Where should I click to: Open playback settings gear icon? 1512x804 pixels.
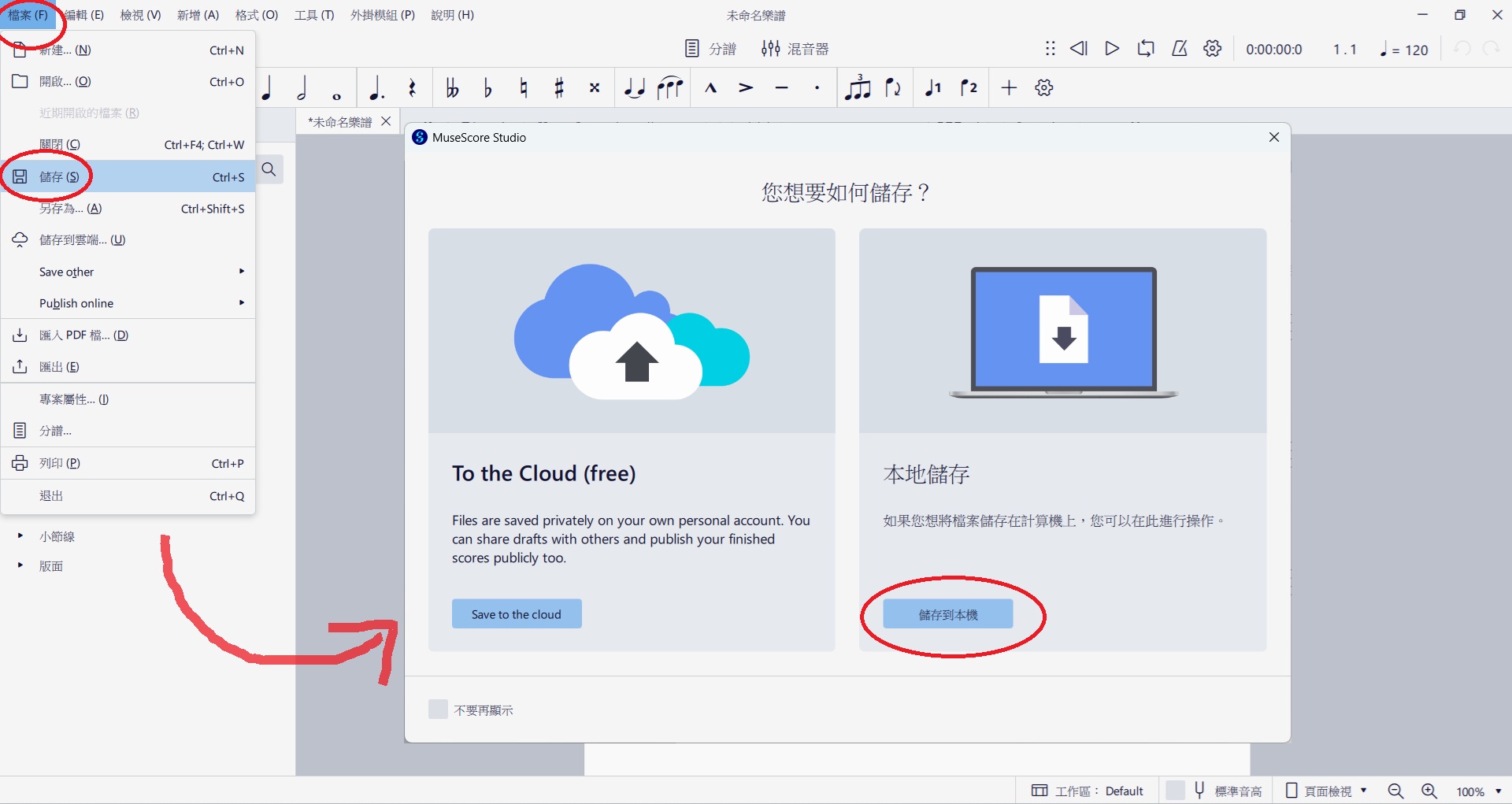tap(1213, 49)
